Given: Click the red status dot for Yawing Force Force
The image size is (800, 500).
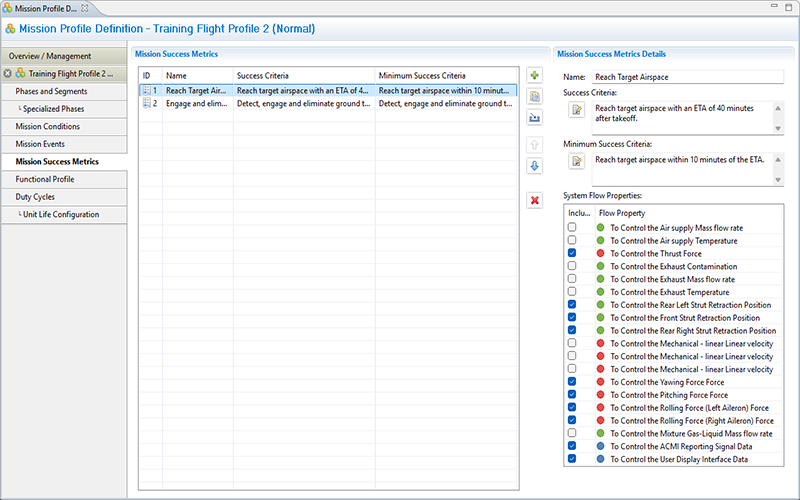Looking at the screenshot, I should click(x=600, y=382).
